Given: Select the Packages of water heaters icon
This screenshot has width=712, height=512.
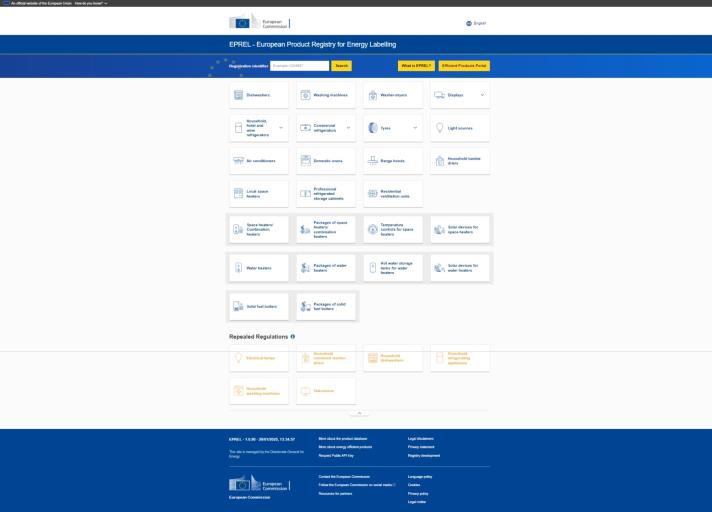Looking at the screenshot, I should [306, 268].
